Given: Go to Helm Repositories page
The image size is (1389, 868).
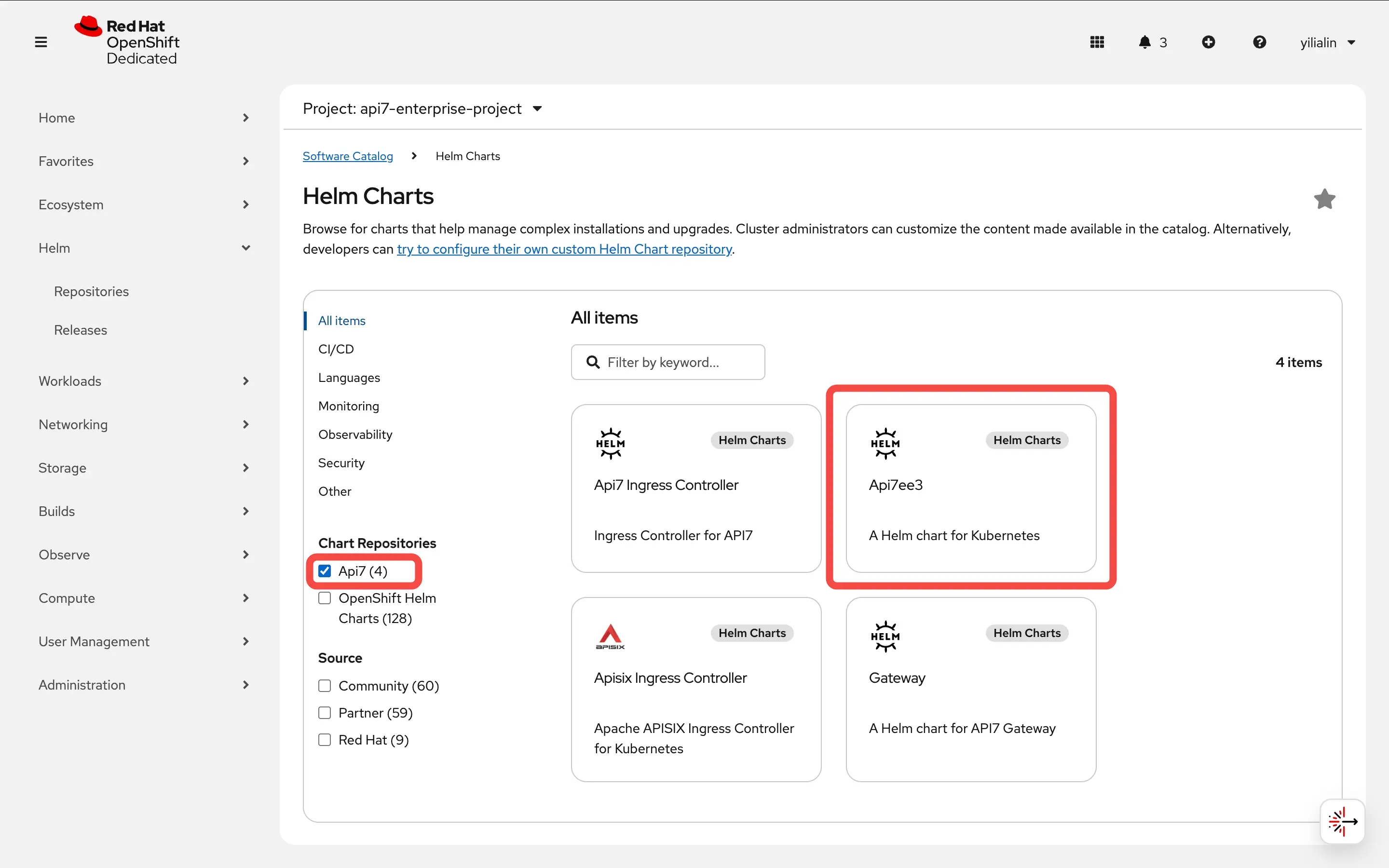Looking at the screenshot, I should 91,292.
